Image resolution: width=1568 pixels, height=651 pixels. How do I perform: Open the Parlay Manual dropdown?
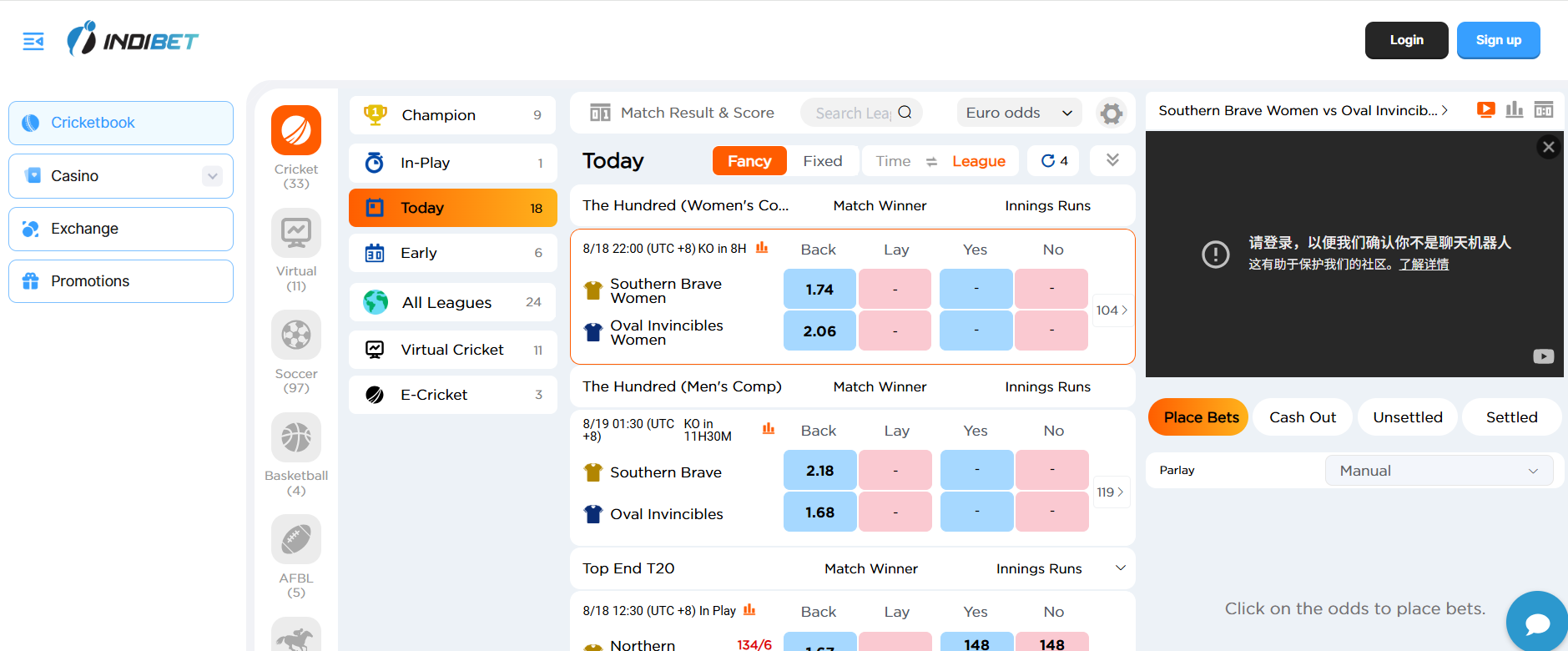pyautogui.click(x=1439, y=471)
